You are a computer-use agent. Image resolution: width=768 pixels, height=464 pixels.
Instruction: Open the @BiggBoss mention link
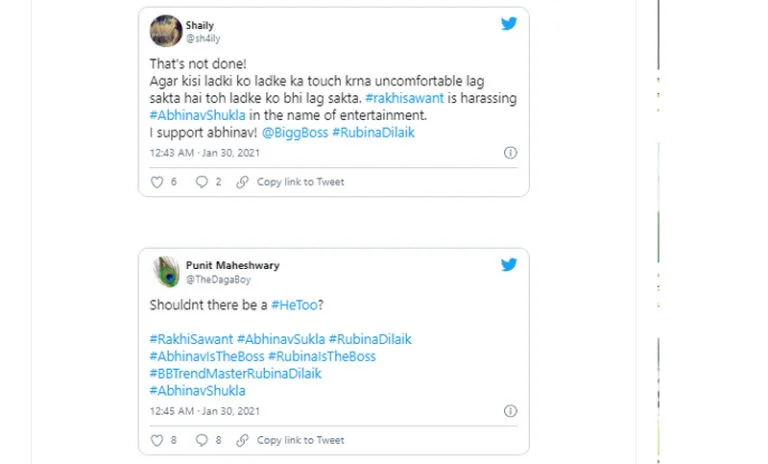click(x=295, y=132)
